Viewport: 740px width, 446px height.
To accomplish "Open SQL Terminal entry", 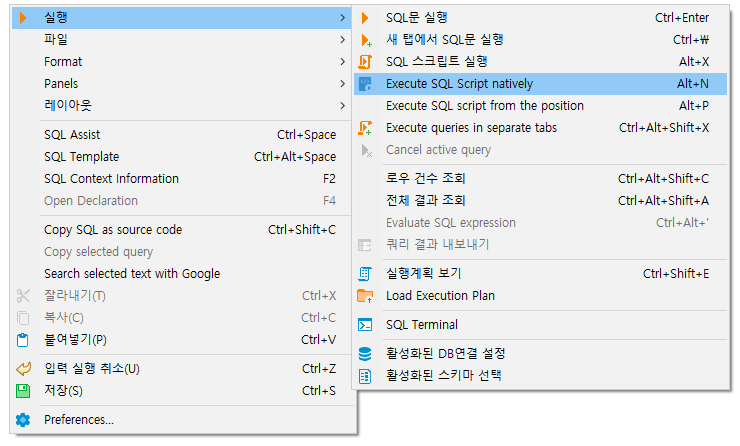I will point(540,325).
